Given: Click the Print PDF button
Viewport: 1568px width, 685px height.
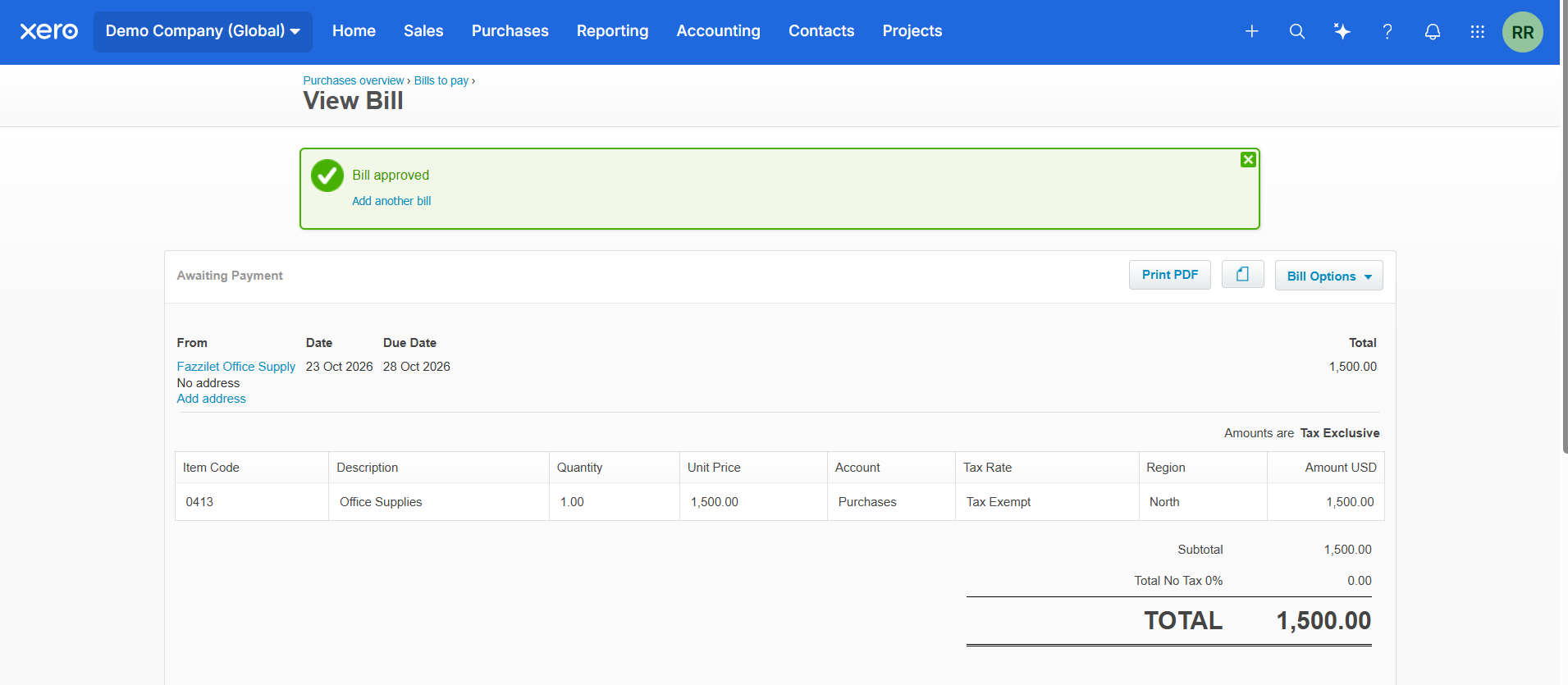Looking at the screenshot, I should tap(1169, 275).
